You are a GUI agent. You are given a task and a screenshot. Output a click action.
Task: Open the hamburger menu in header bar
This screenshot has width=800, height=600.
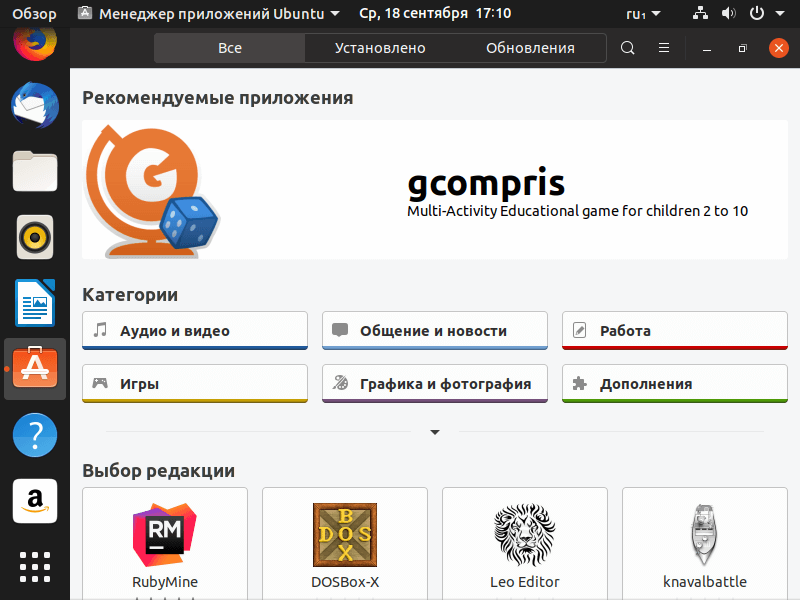664,48
